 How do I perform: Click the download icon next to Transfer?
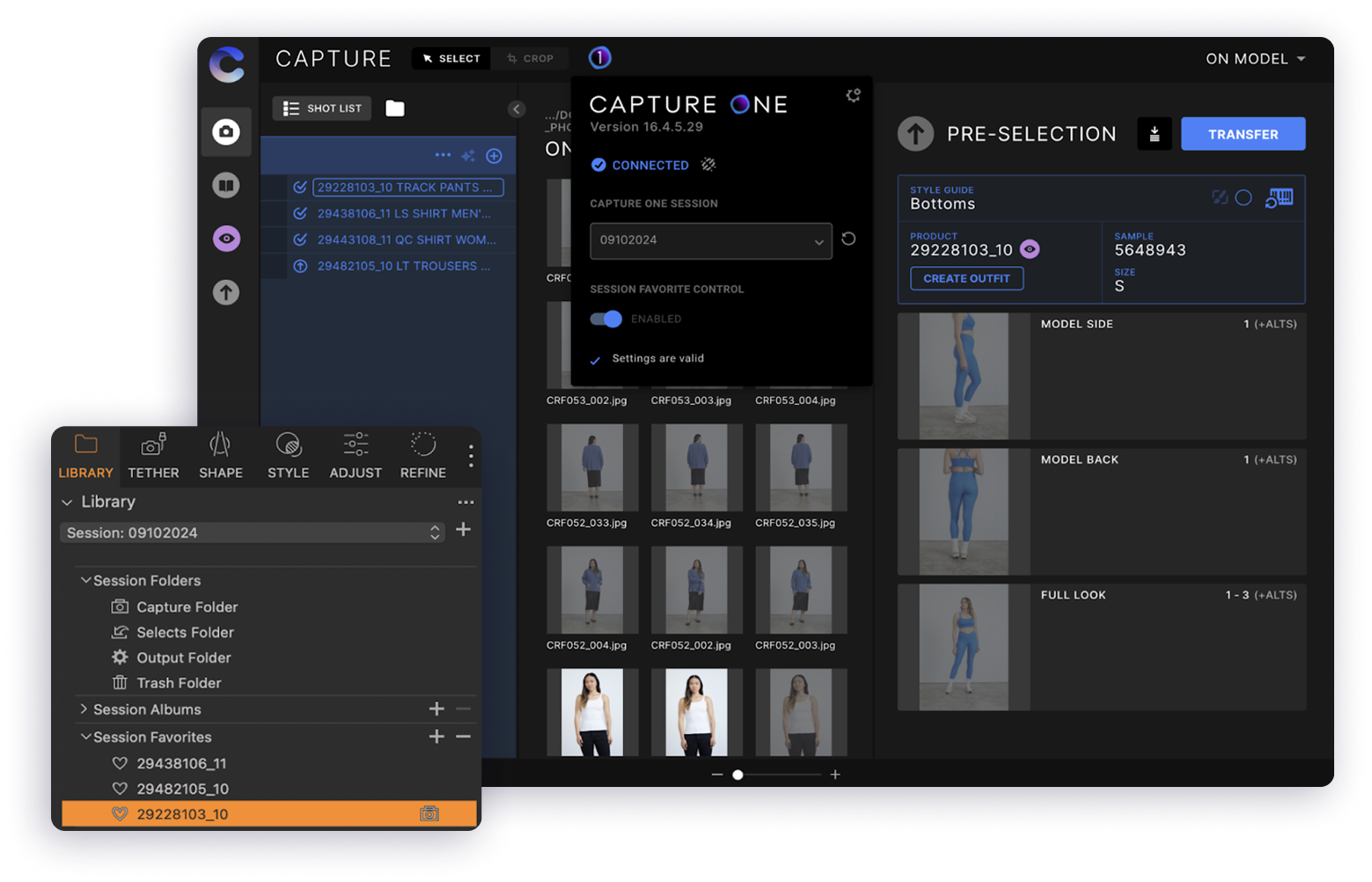[x=1155, y=134]
